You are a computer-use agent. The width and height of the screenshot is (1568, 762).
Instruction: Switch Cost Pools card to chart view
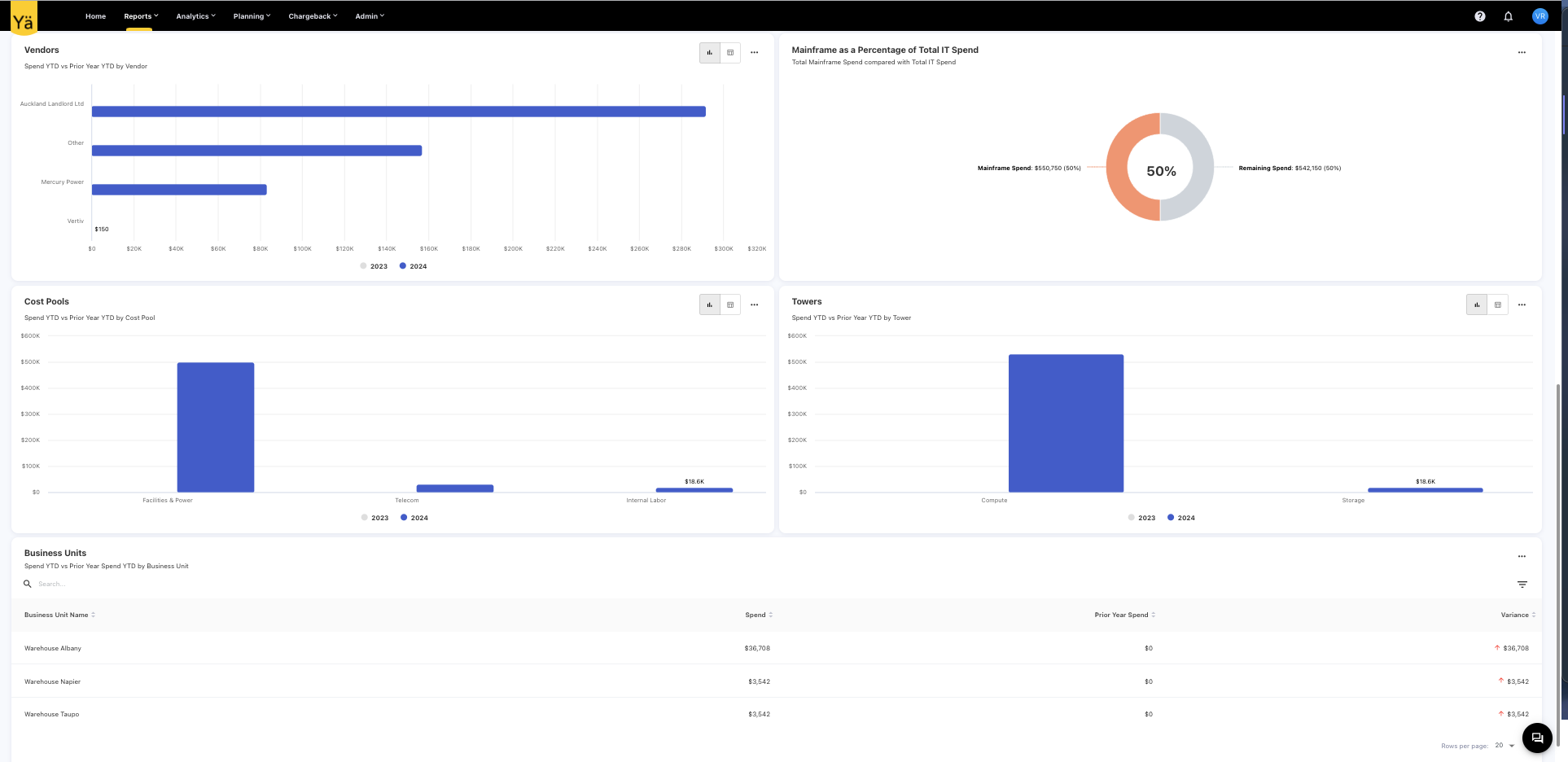(710, 304)
